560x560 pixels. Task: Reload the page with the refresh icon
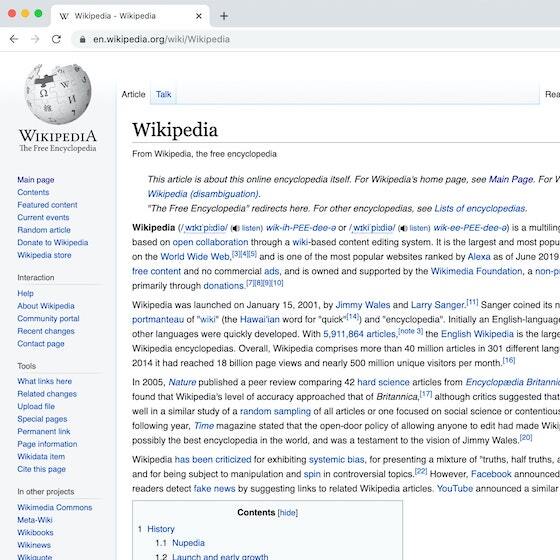[56, 39]
